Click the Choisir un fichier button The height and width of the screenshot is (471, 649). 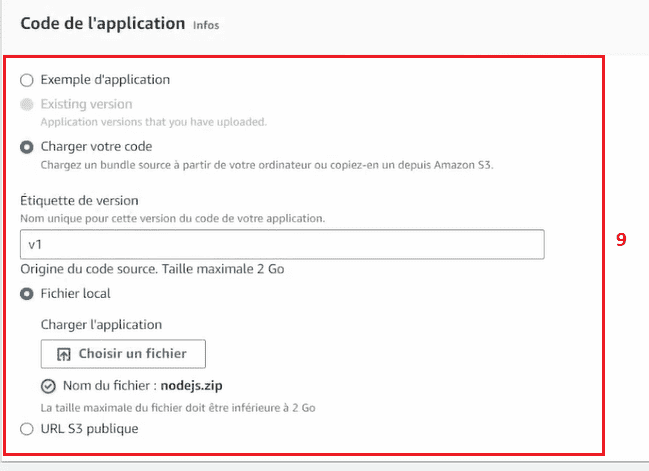pyautogui.click(x=123, y=354)
